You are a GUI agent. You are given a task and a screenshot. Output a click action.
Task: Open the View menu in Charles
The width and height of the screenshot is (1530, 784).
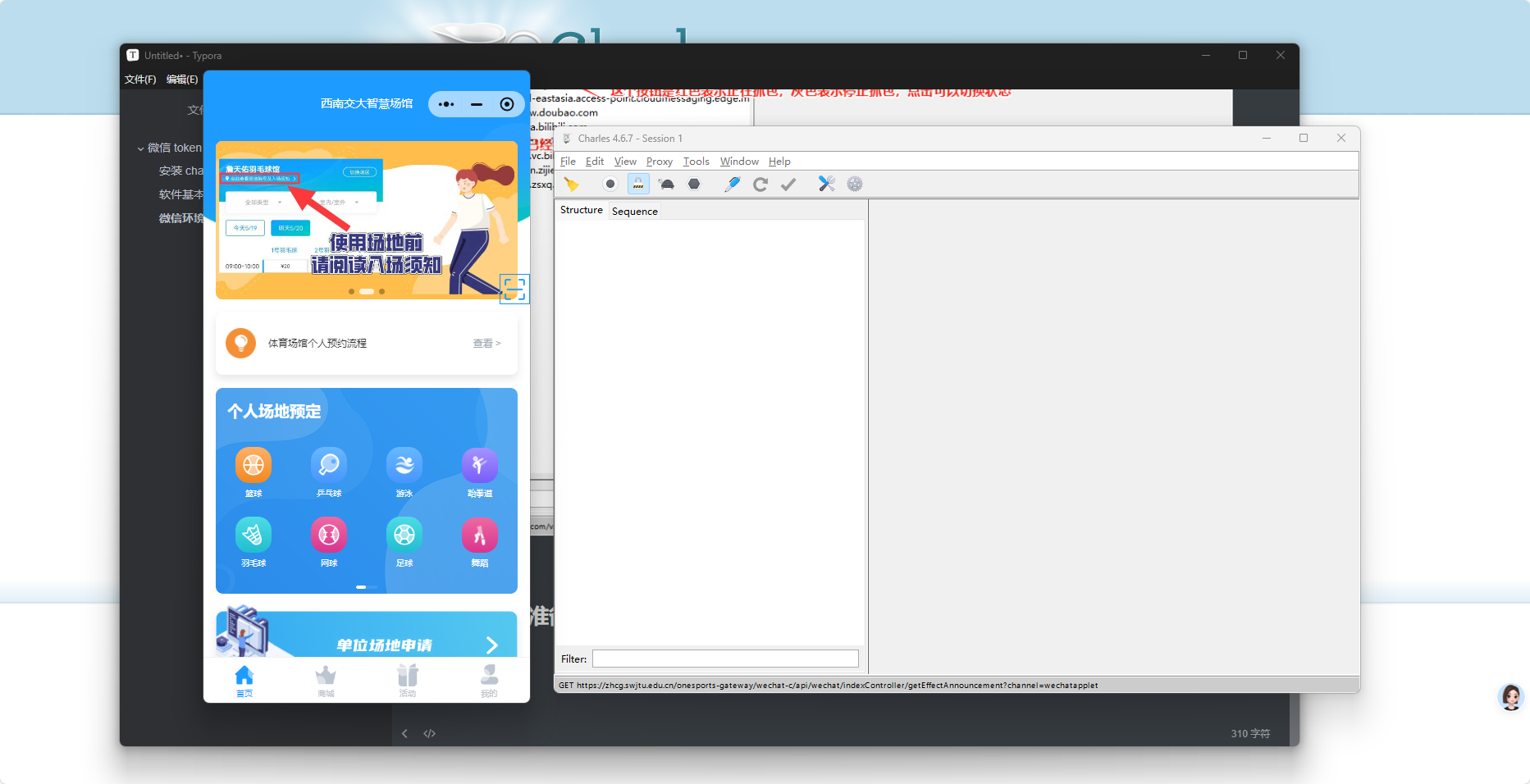[x=625, y=162]
